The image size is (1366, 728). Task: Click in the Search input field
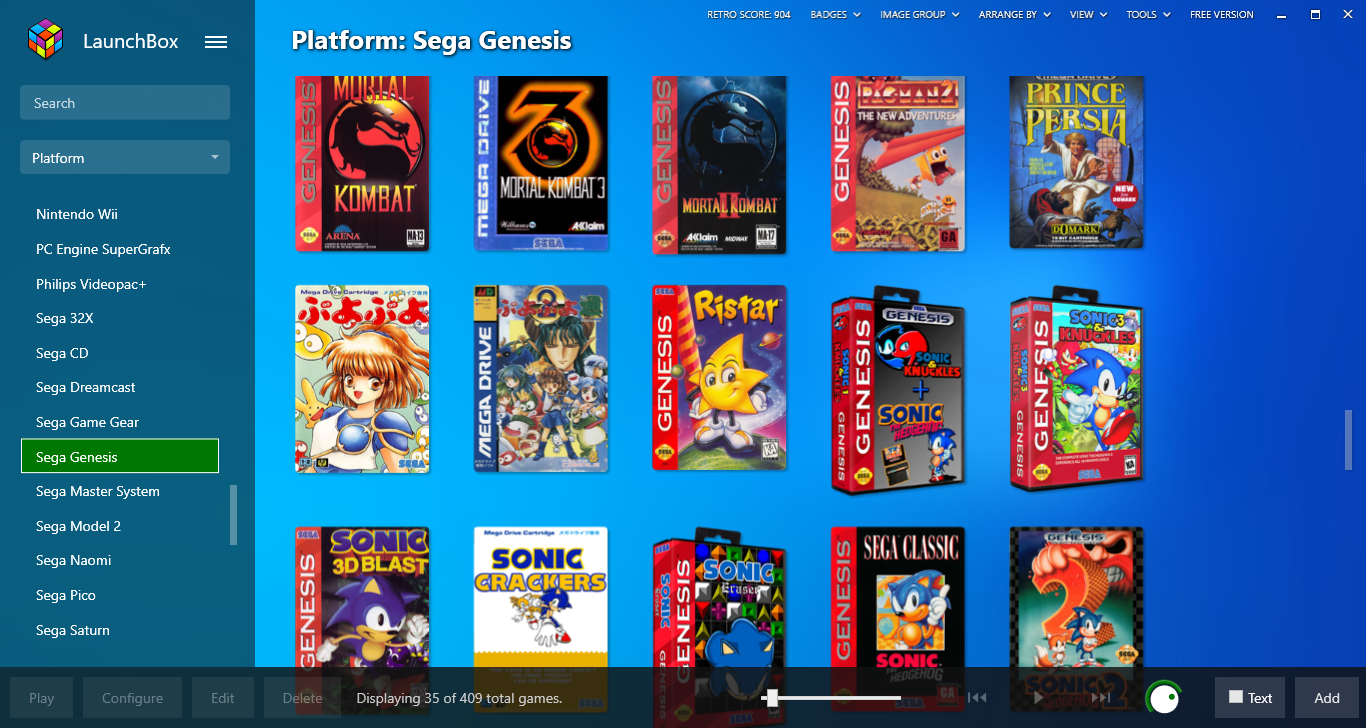click(125, 103)
